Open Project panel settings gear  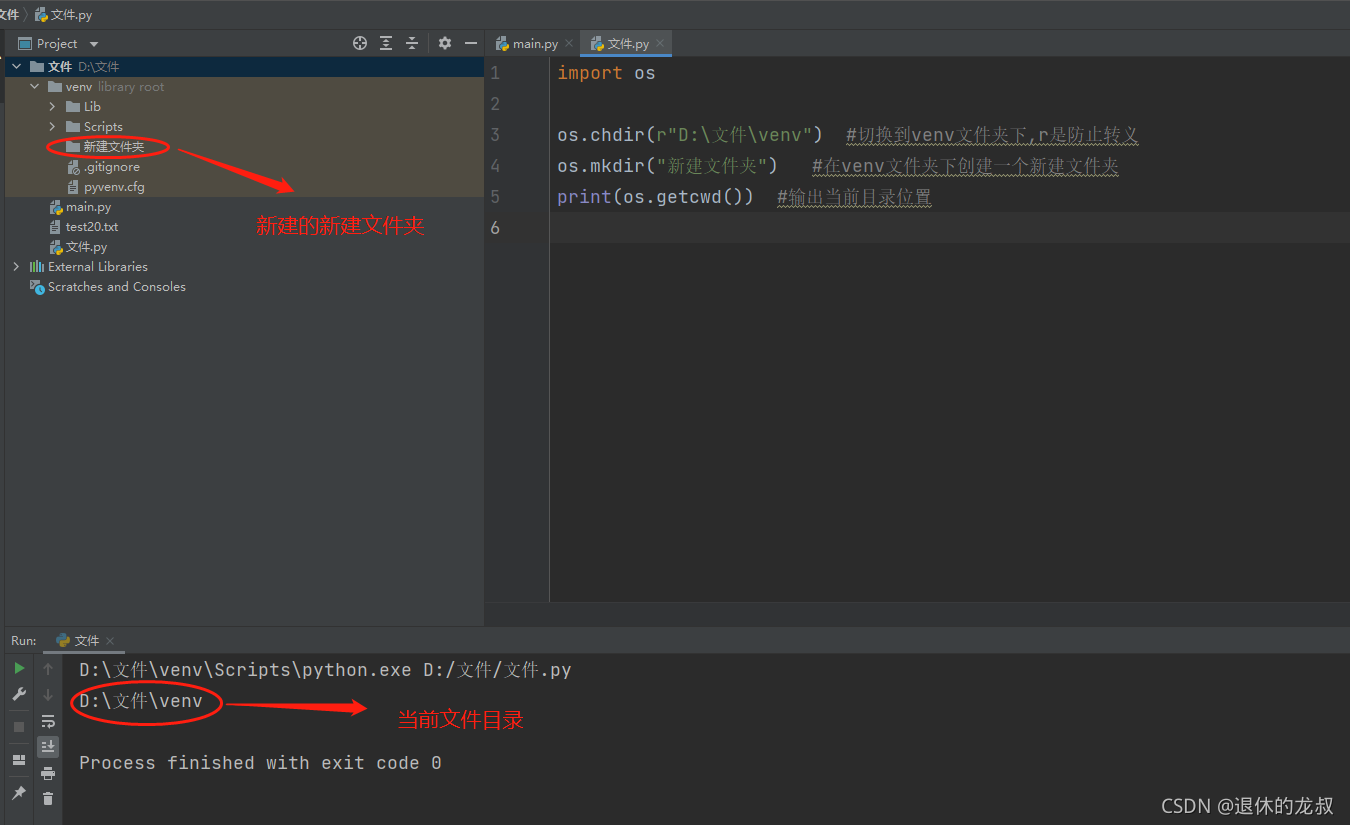point(445,43)
